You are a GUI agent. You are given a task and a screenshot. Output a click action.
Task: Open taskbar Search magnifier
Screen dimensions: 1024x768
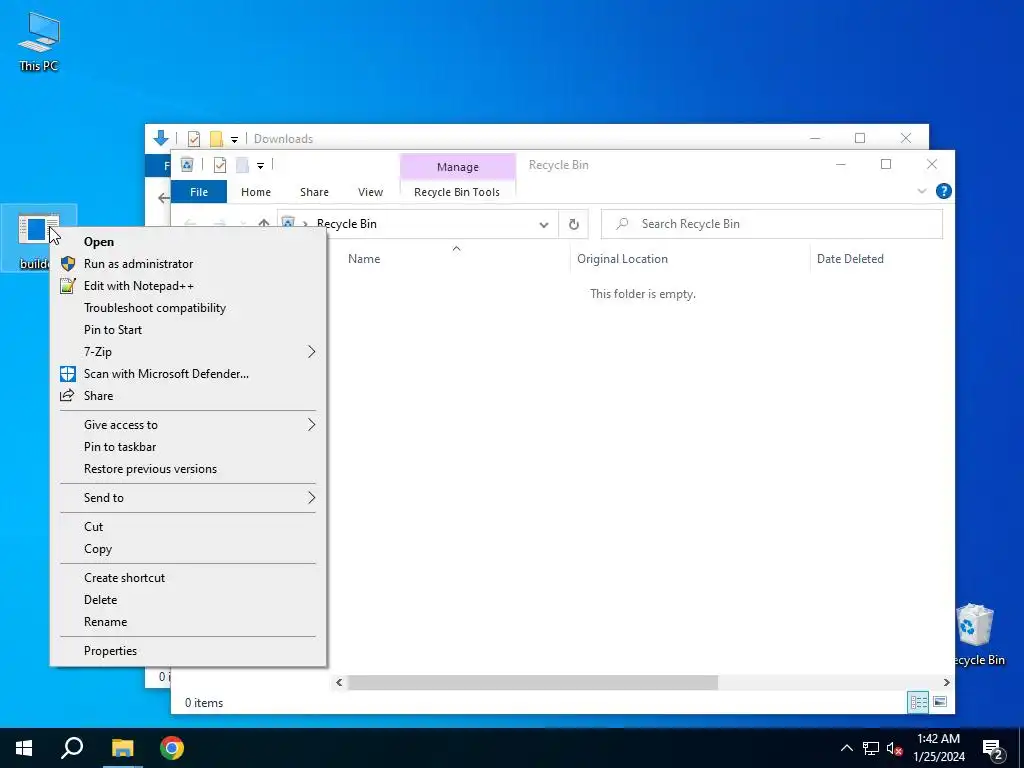coord(72,748)
